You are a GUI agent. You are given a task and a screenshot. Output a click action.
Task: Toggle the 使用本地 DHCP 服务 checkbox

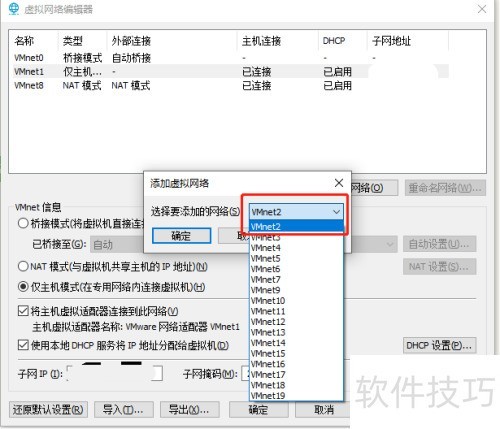[x=23, y=345]
